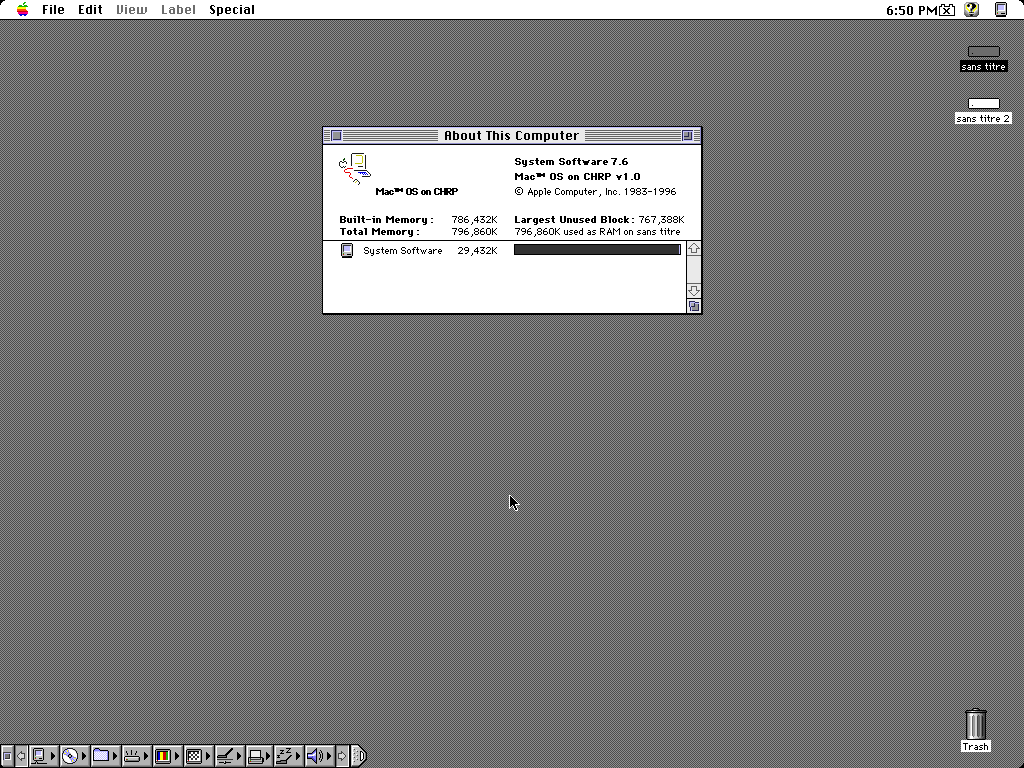
Task: Open File Sharing folder module in Control Strip
Action: [x=101, y=756]
